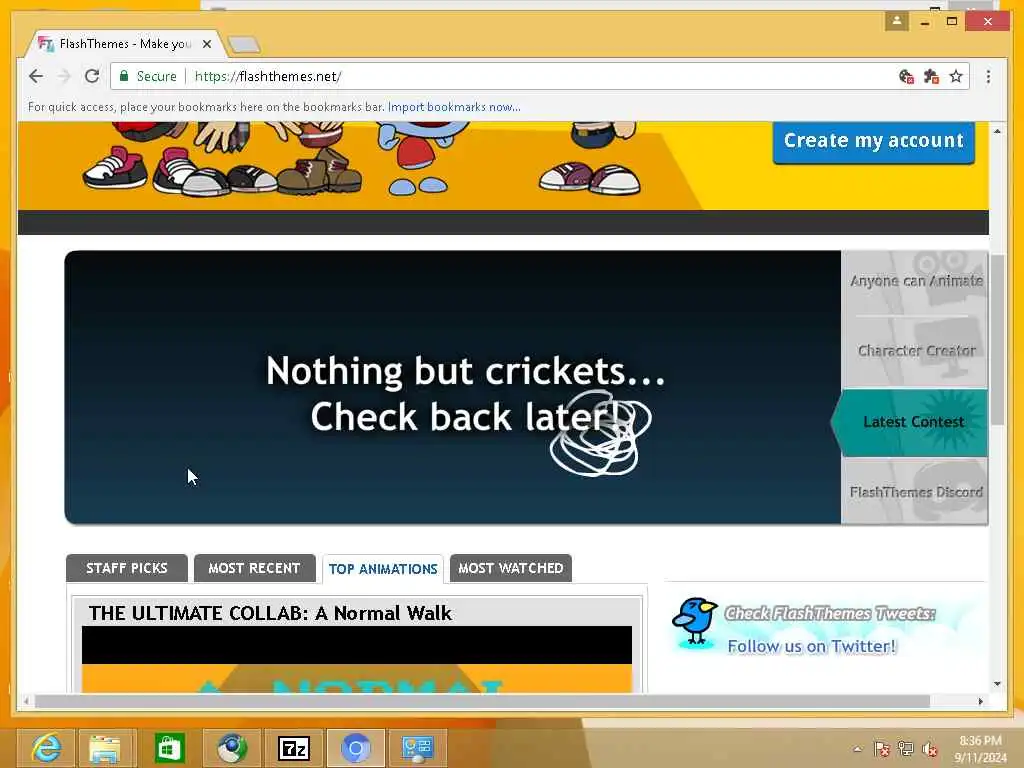The height and width of the screenshot is (768, 1024).
Task: Click the Normal Walk video thumbnail
Action: [x=357, y=660]
